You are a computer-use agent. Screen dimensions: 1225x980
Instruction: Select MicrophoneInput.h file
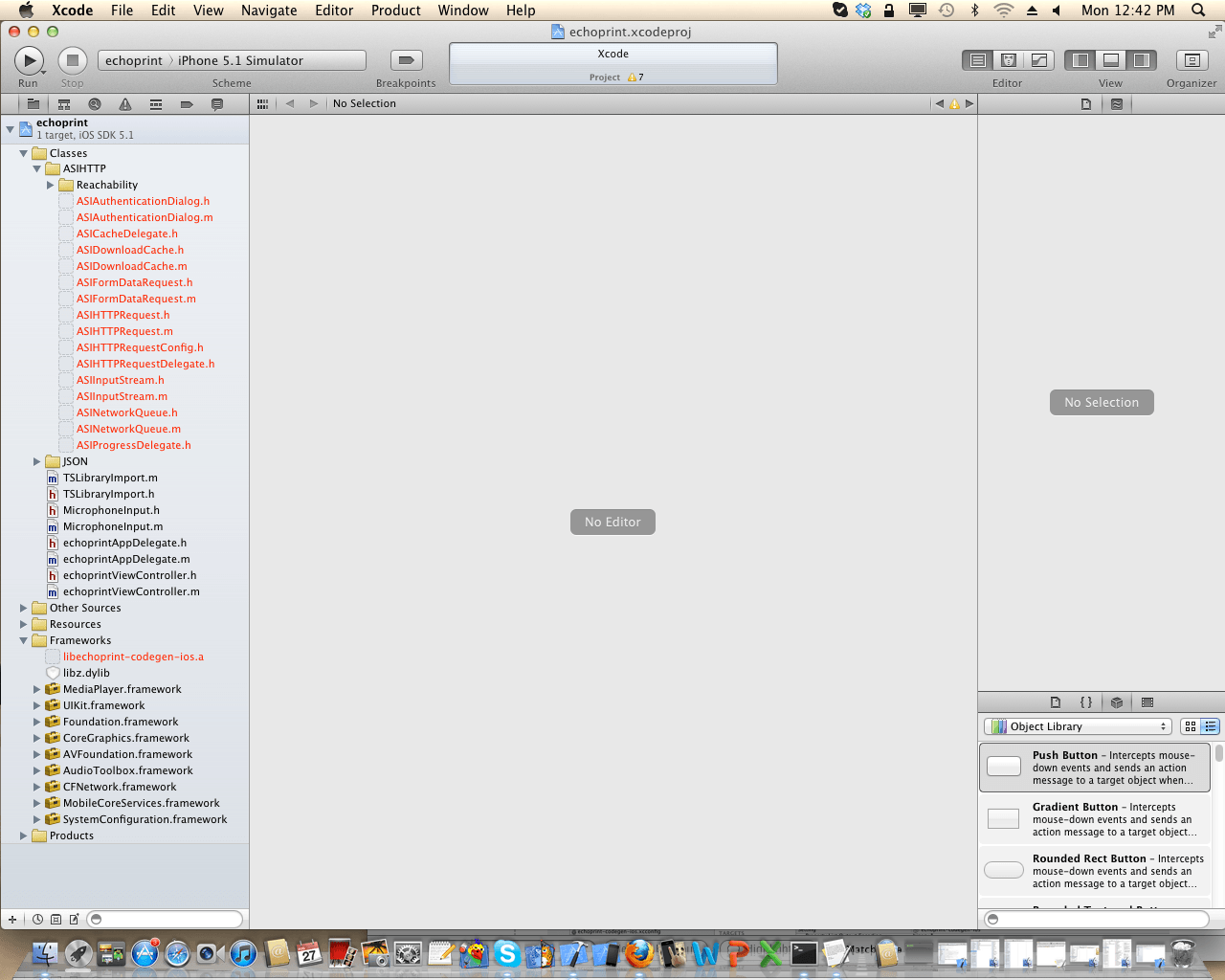point(111,510)
